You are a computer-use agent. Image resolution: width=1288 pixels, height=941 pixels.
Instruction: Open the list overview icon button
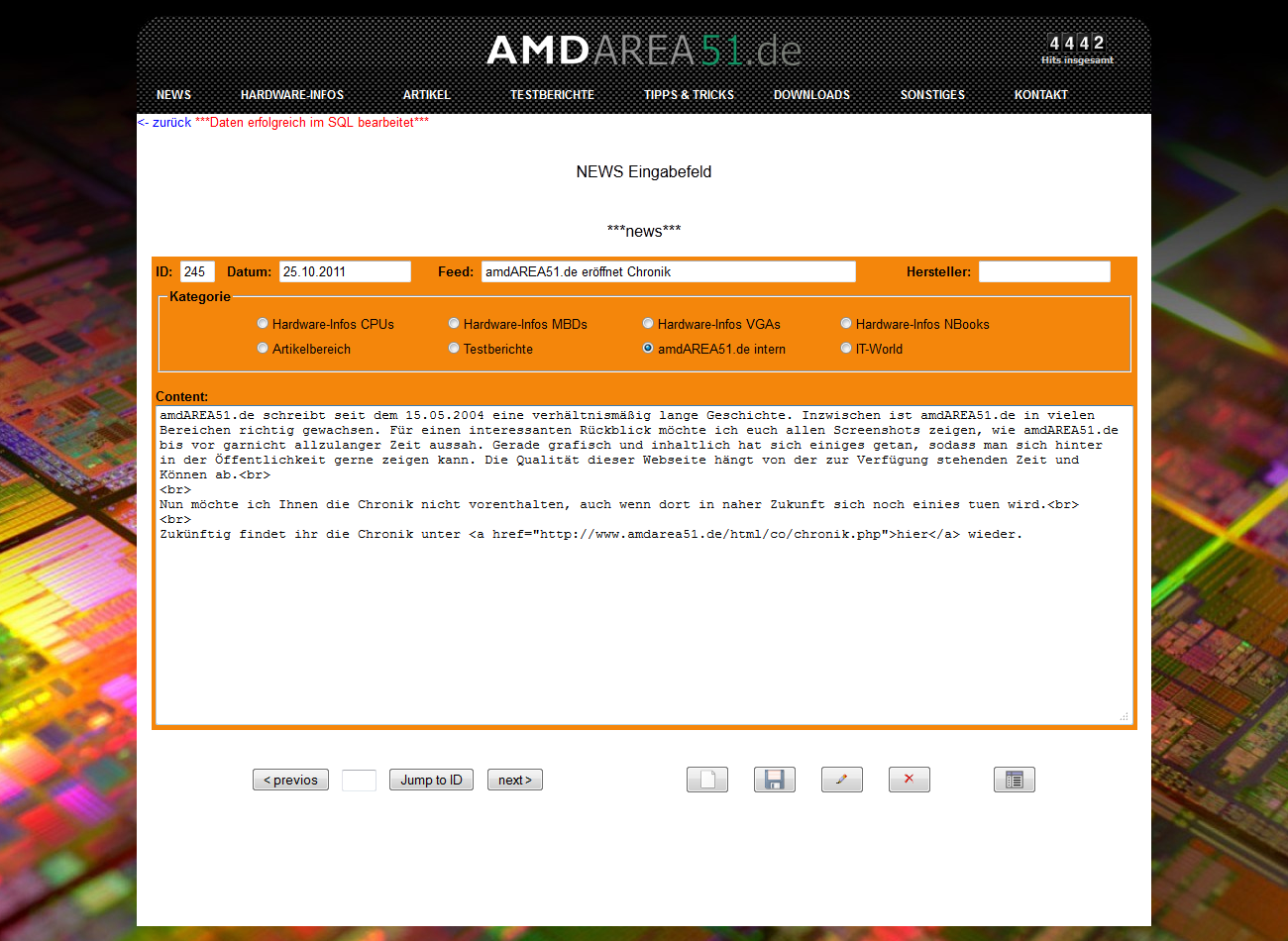(1015, 780)
